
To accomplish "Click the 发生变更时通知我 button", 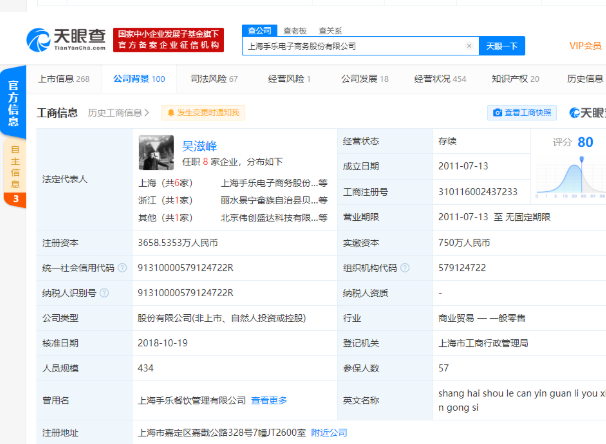I will coord(203,113).
